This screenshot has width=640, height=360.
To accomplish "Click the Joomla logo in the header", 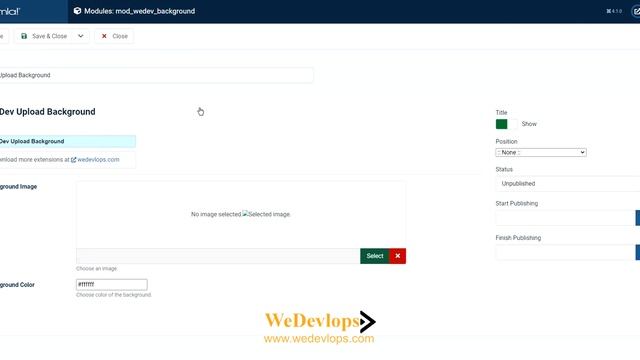I will click(x=10, y=11).
